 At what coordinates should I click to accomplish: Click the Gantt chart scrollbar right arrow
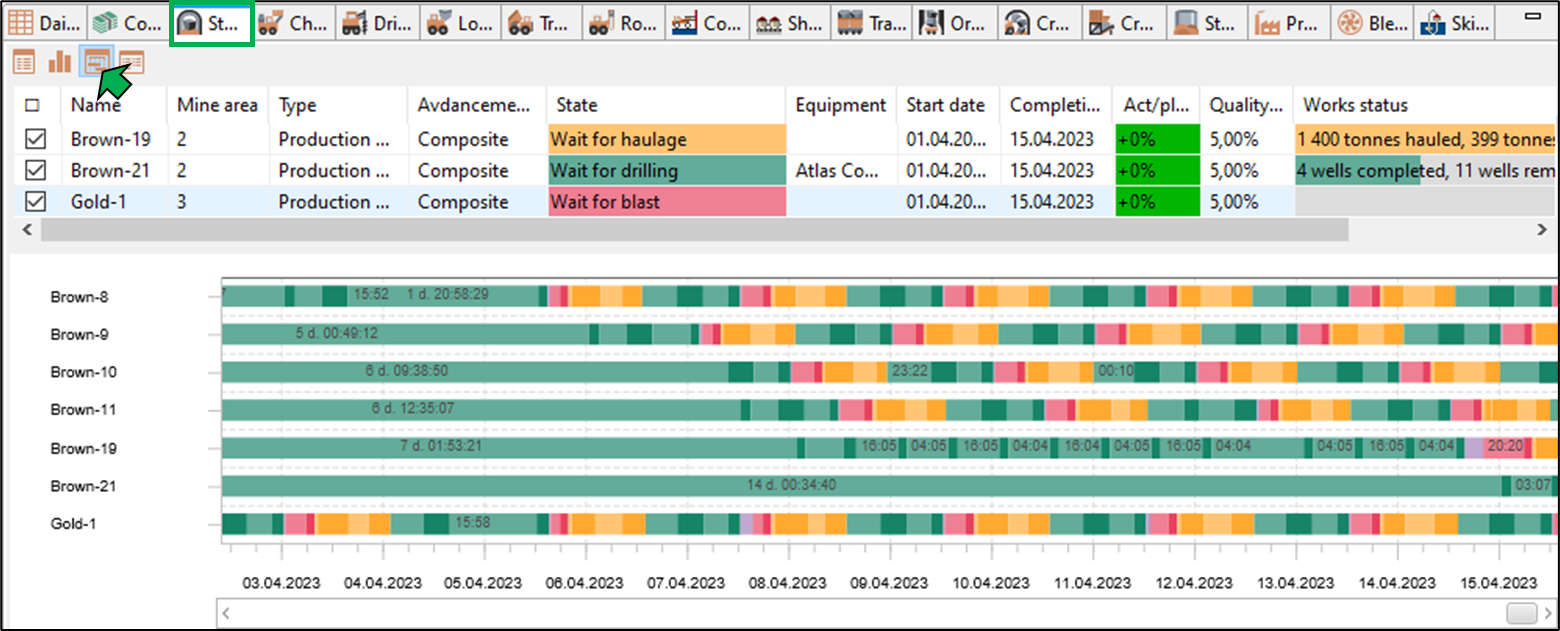tap(1547, 612)
